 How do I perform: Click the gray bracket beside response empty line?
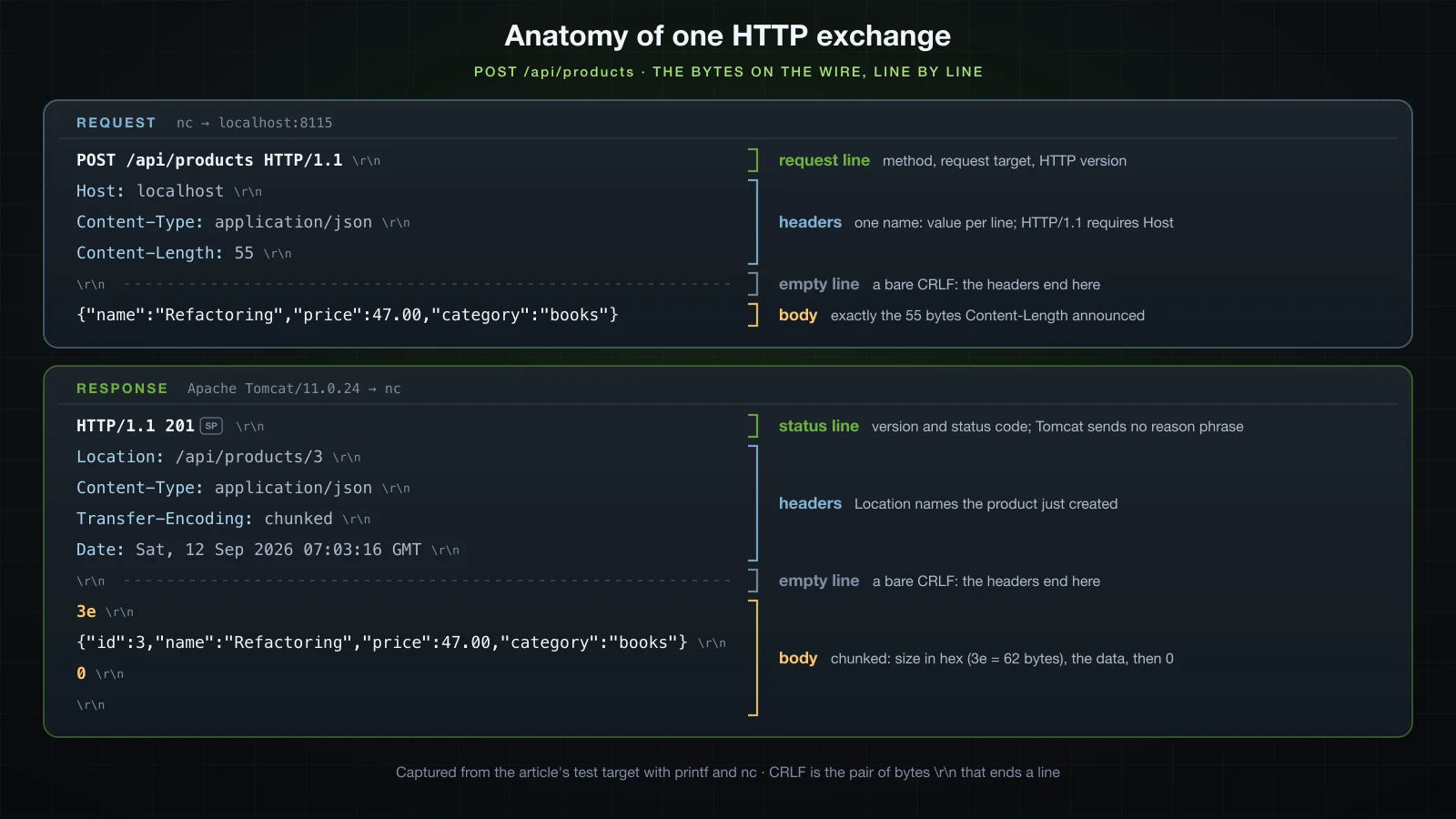pyautogui.click(x=753, y=581)
